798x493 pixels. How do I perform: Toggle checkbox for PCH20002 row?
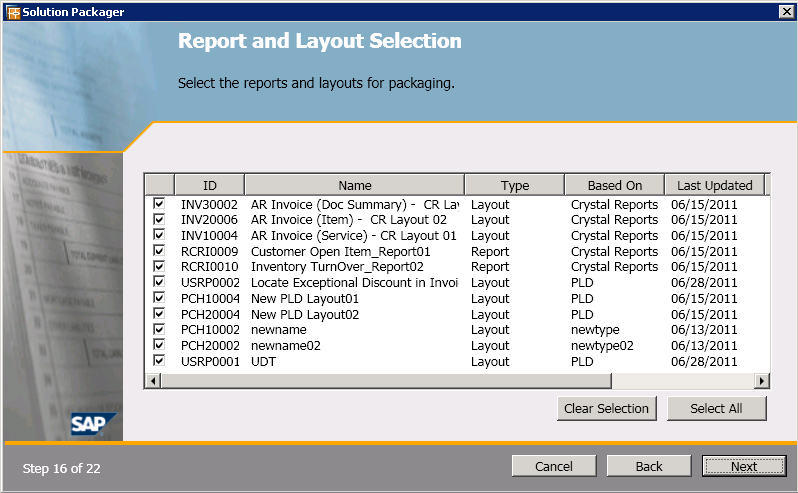[159, 345]
